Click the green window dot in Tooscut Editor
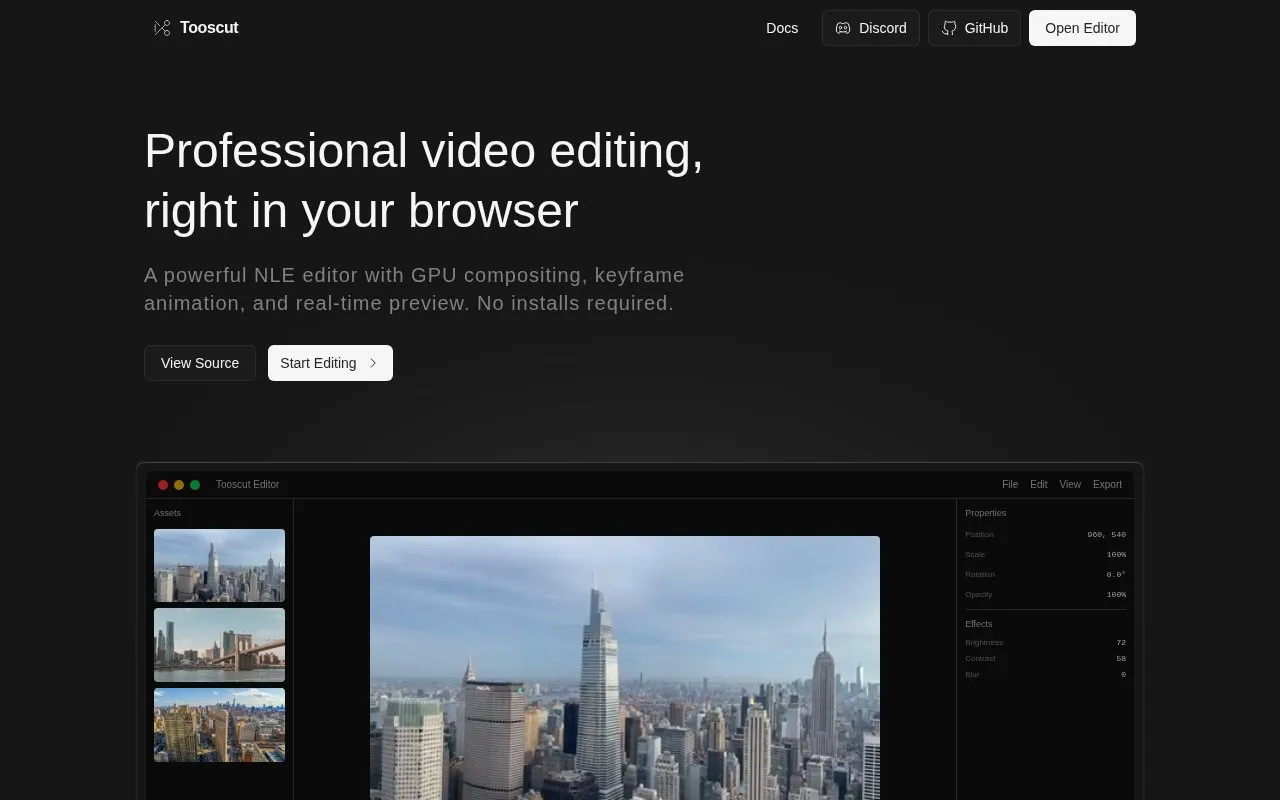 coord(195,485)
